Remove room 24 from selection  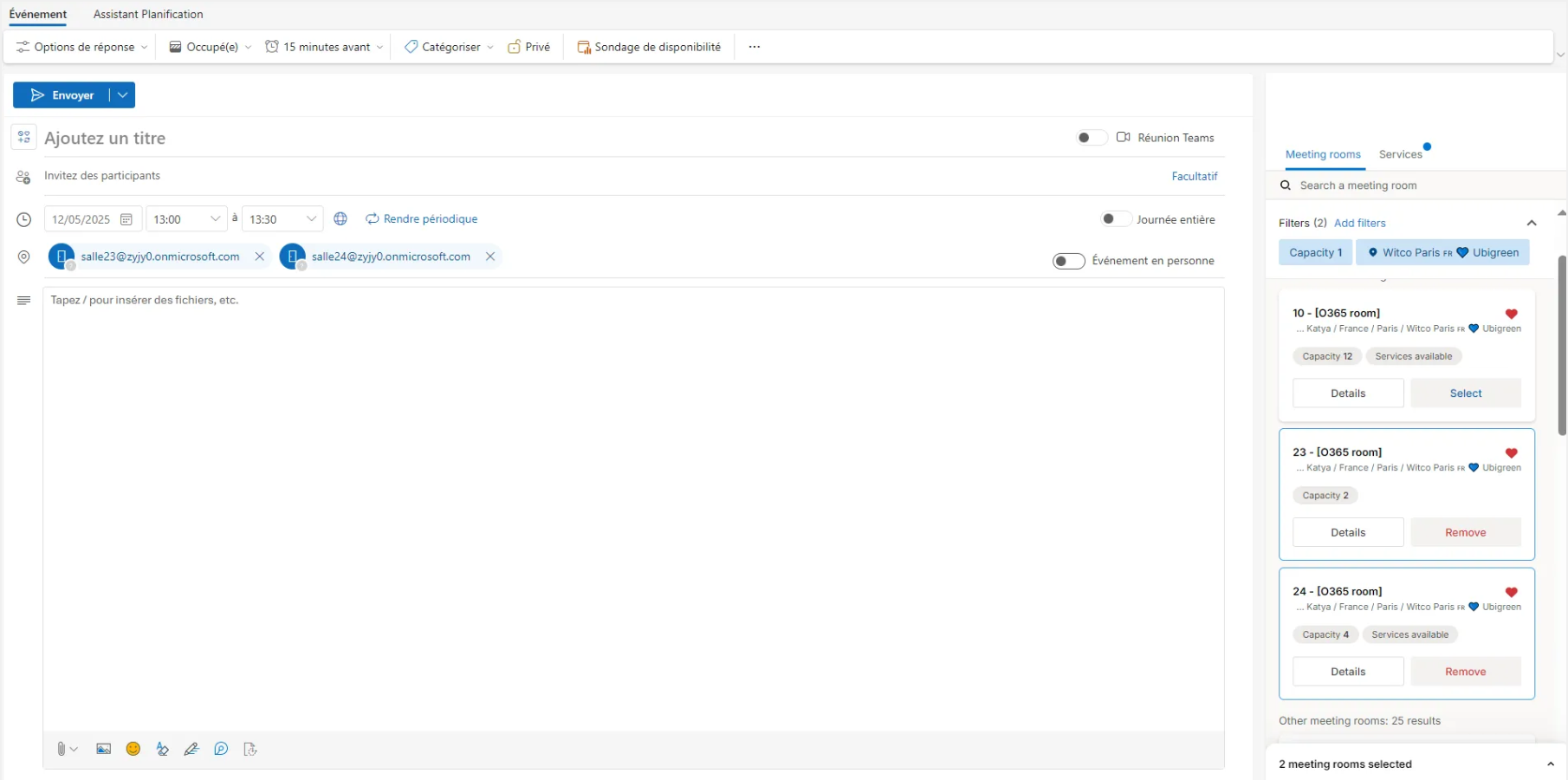click(x=1466, y=672)
